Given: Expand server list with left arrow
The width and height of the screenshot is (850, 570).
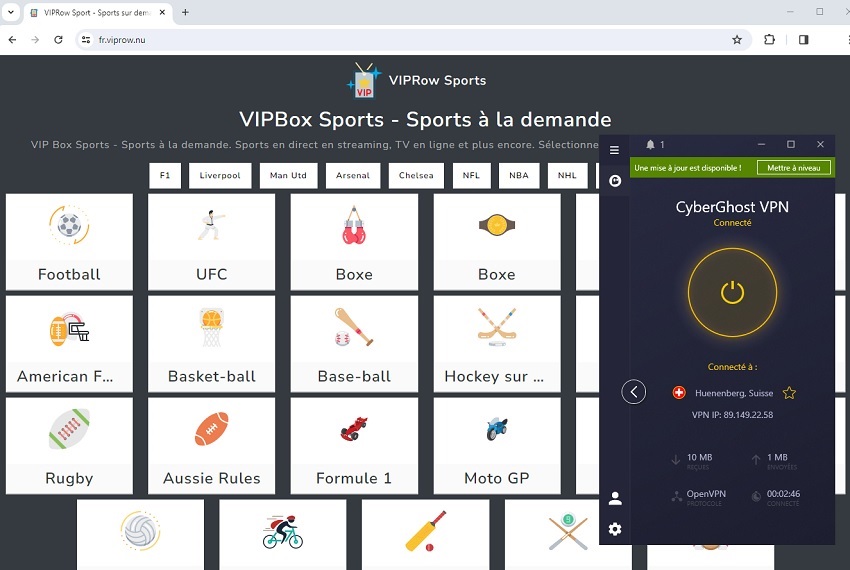Looking at the screenshot, I should click(x=634, y=392).
